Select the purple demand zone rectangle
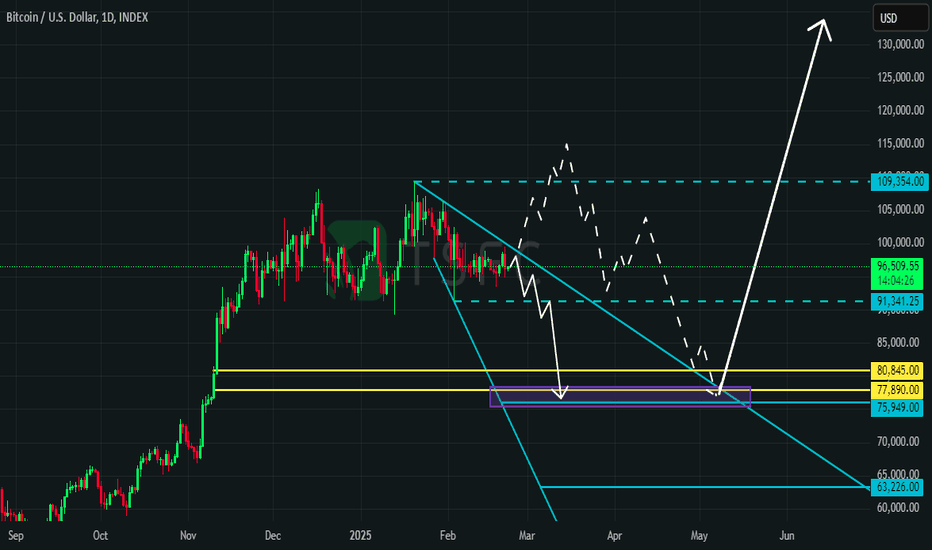This screenshot has width=932, height=550. (x=620, y=397)
